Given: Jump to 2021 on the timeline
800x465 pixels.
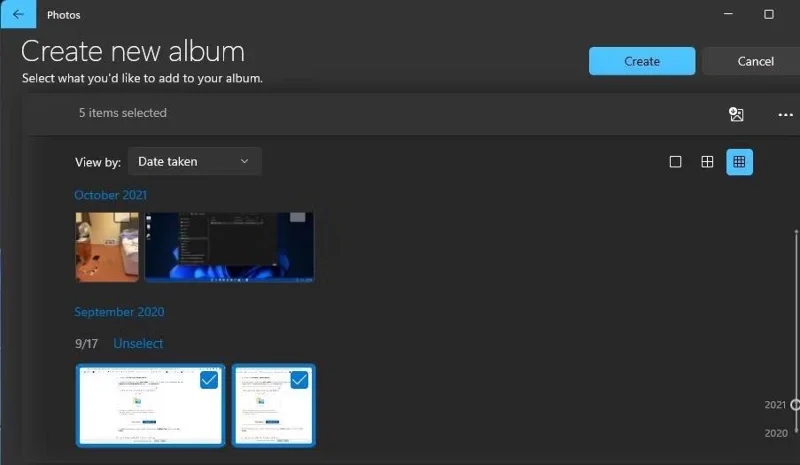Looking at the screenshot, I should (x=774, y=405).
